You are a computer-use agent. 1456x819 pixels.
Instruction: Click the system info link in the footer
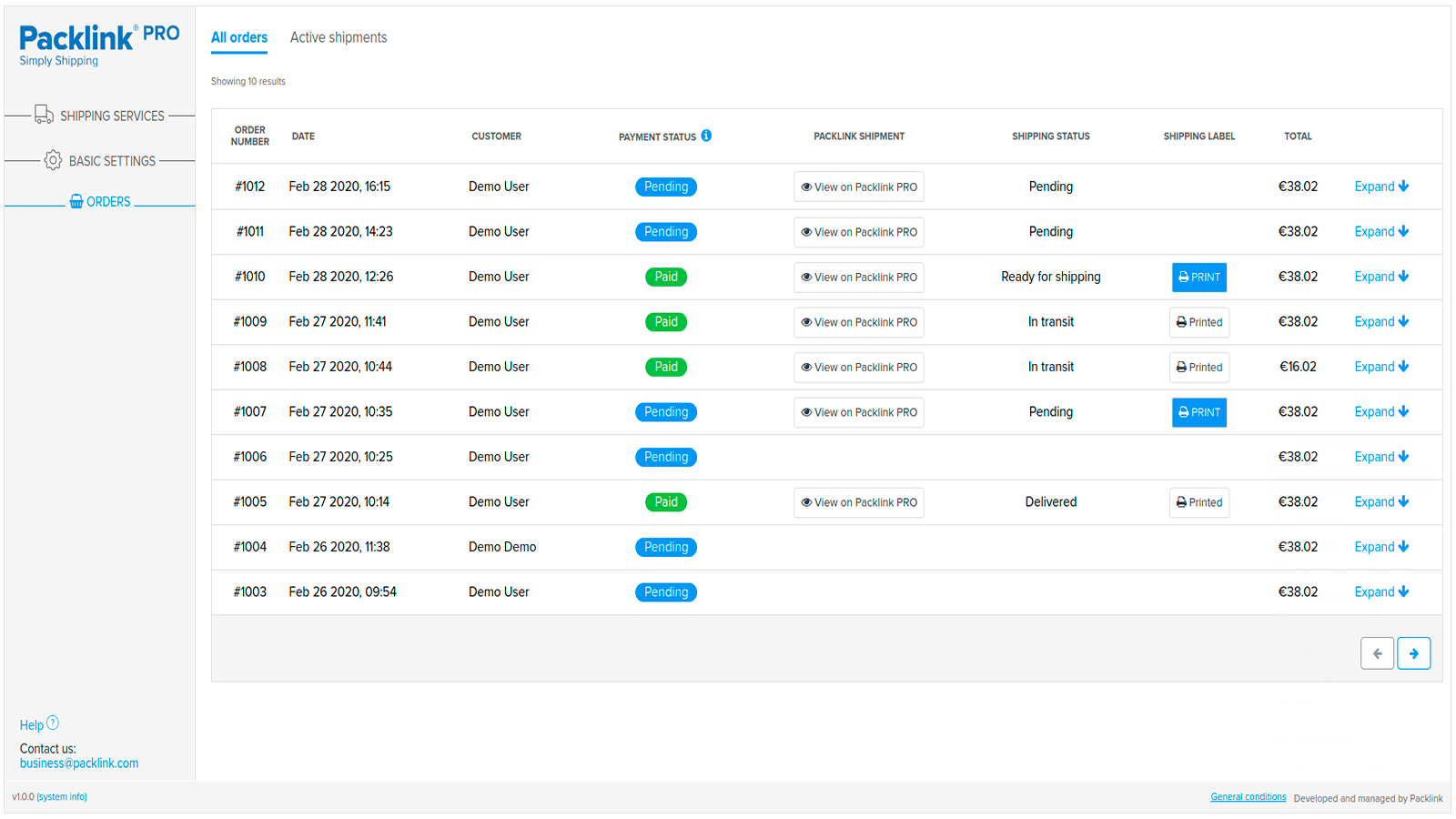[64, 796]
